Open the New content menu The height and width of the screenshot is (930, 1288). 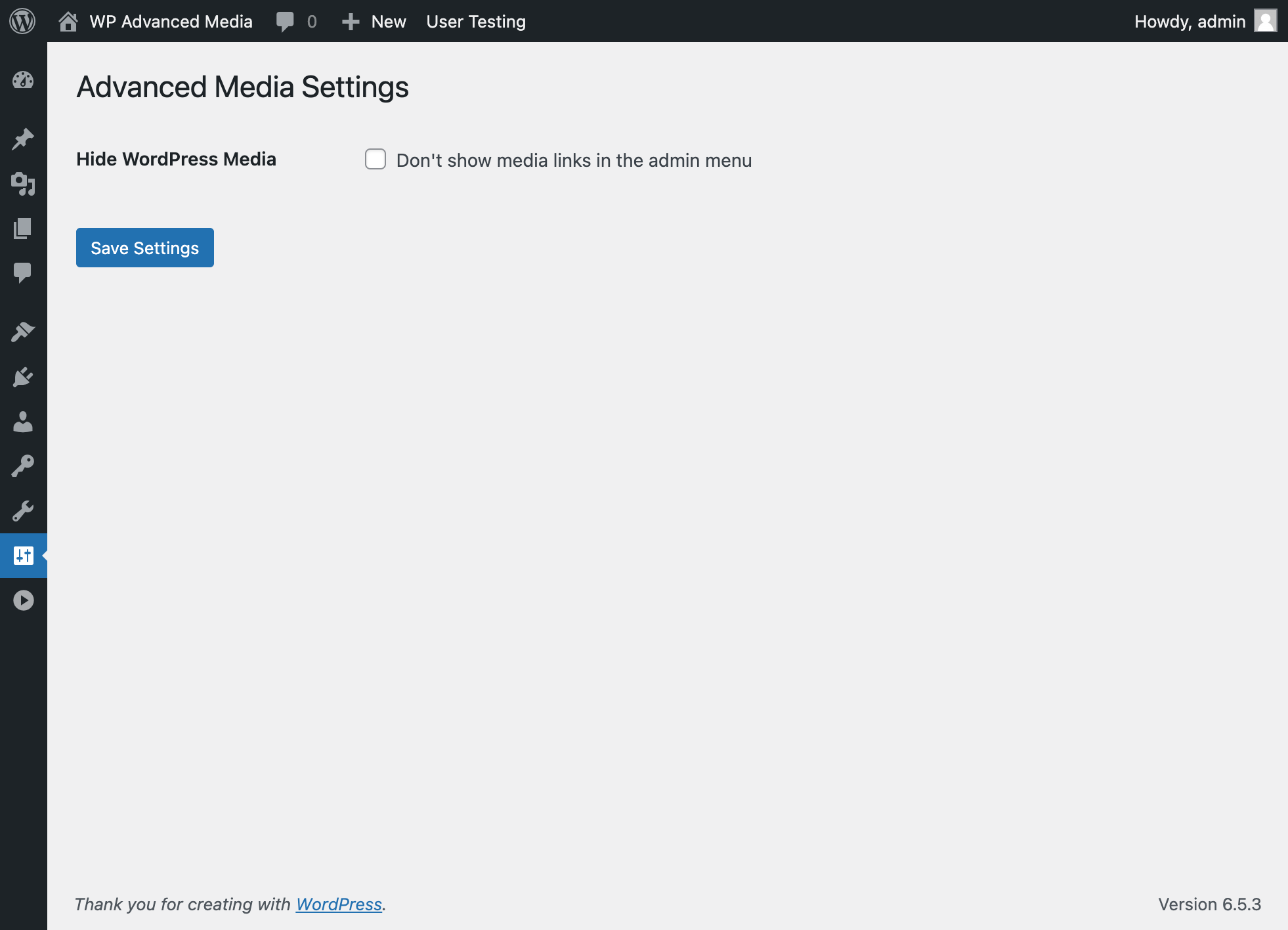(373, 21)
